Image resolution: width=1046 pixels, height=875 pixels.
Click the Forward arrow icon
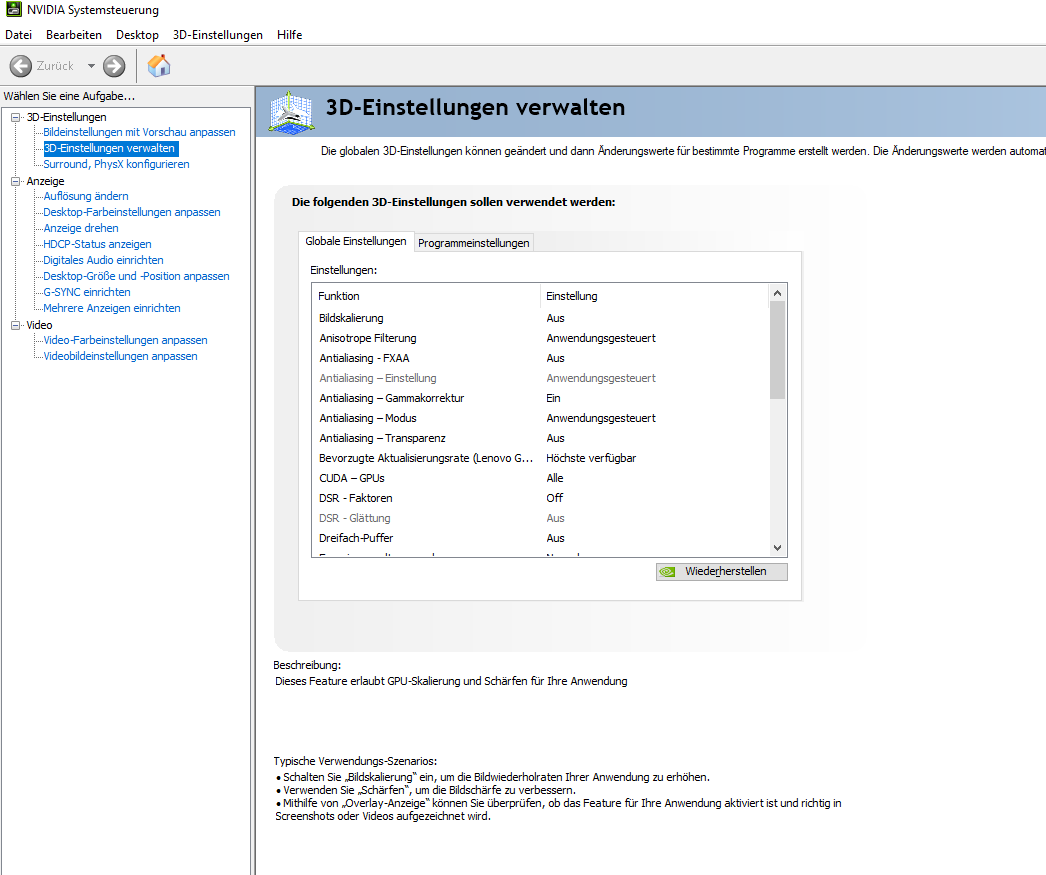114,66
